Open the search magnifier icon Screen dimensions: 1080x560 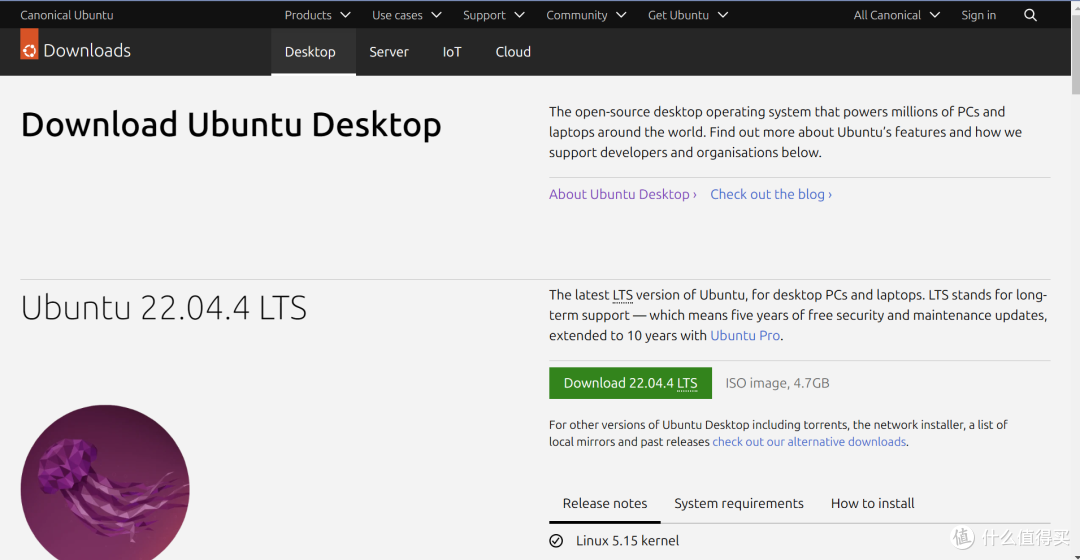pyautogui.click(x=1030, y=15)
